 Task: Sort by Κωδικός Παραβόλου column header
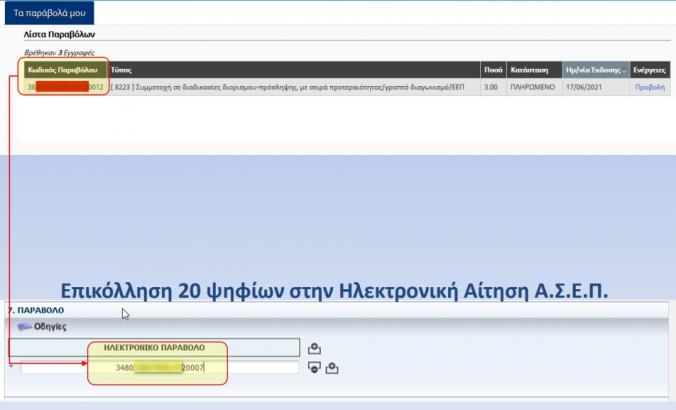pos(62,71)
